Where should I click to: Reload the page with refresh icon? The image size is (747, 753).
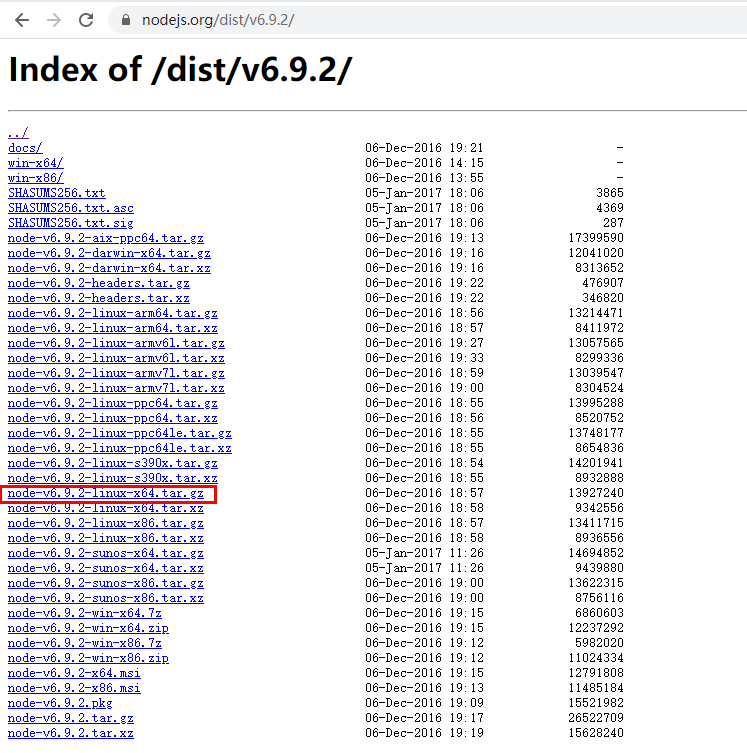point(86,20)
